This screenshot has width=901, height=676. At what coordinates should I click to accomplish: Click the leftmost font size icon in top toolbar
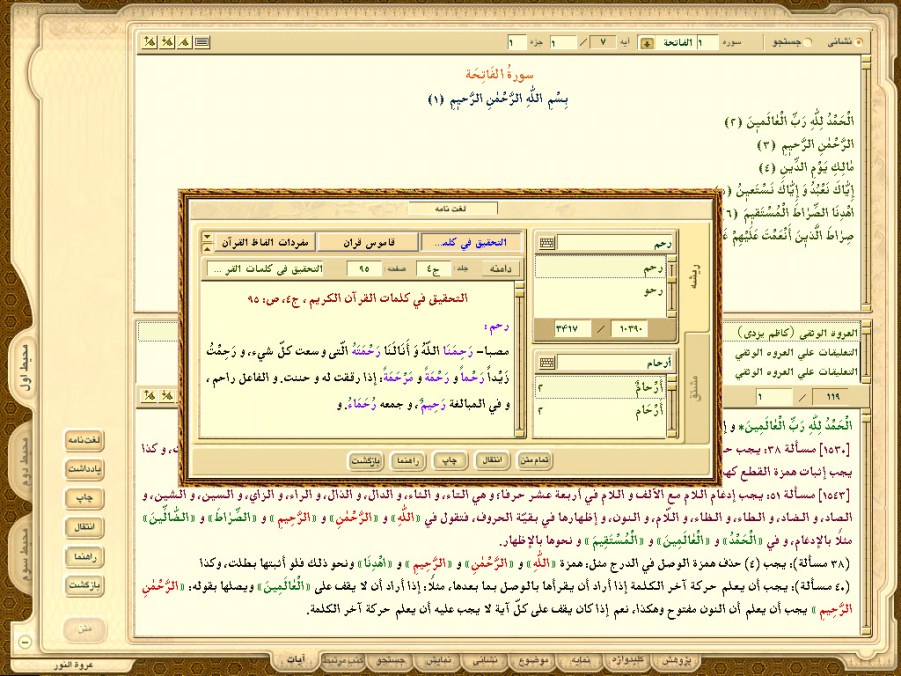(149, 42)
